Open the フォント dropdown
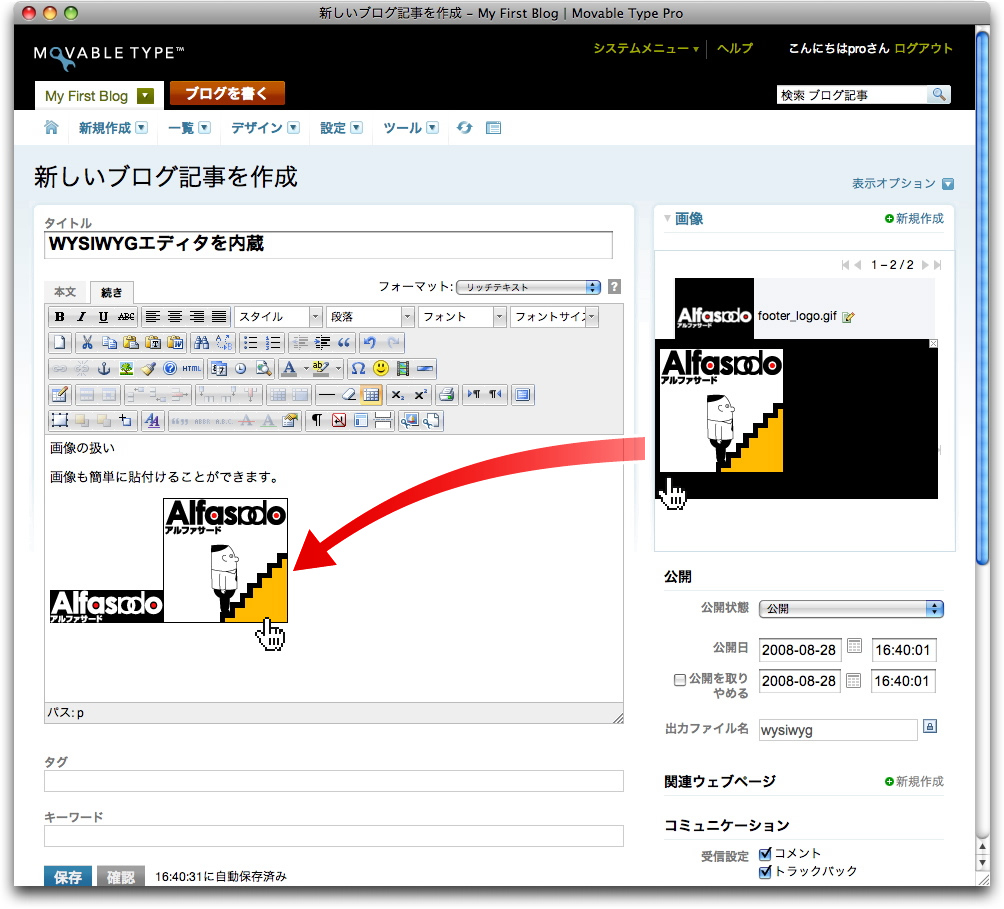This screenshot has height=909, width=1004. coord(462,317)
